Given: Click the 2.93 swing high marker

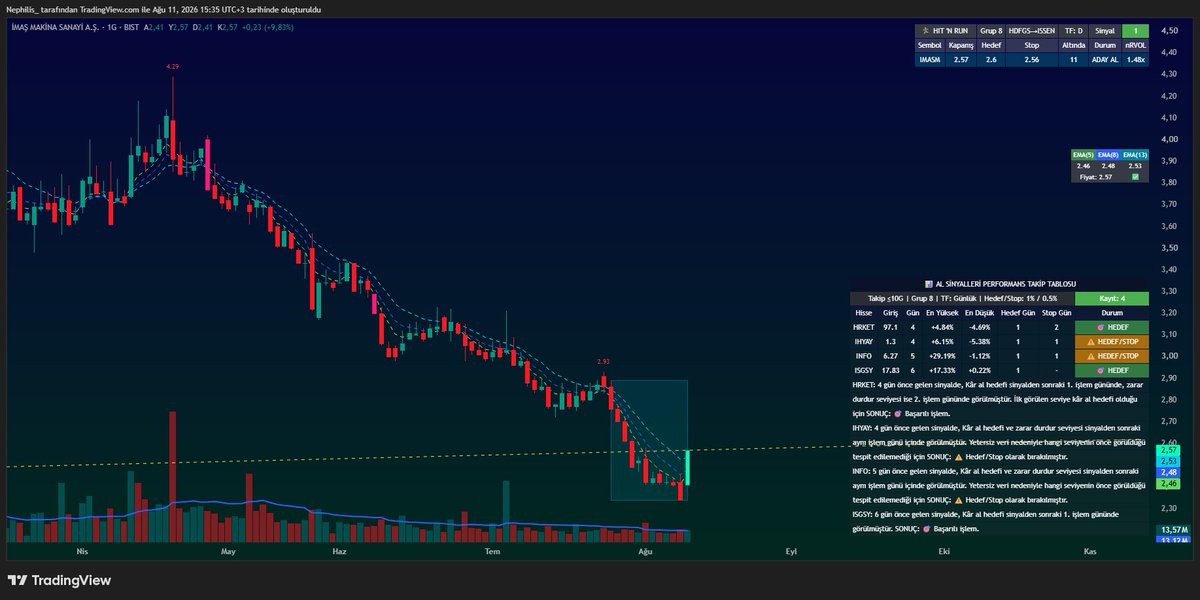Looking at the screenshot, I should [x=603, y=361].
